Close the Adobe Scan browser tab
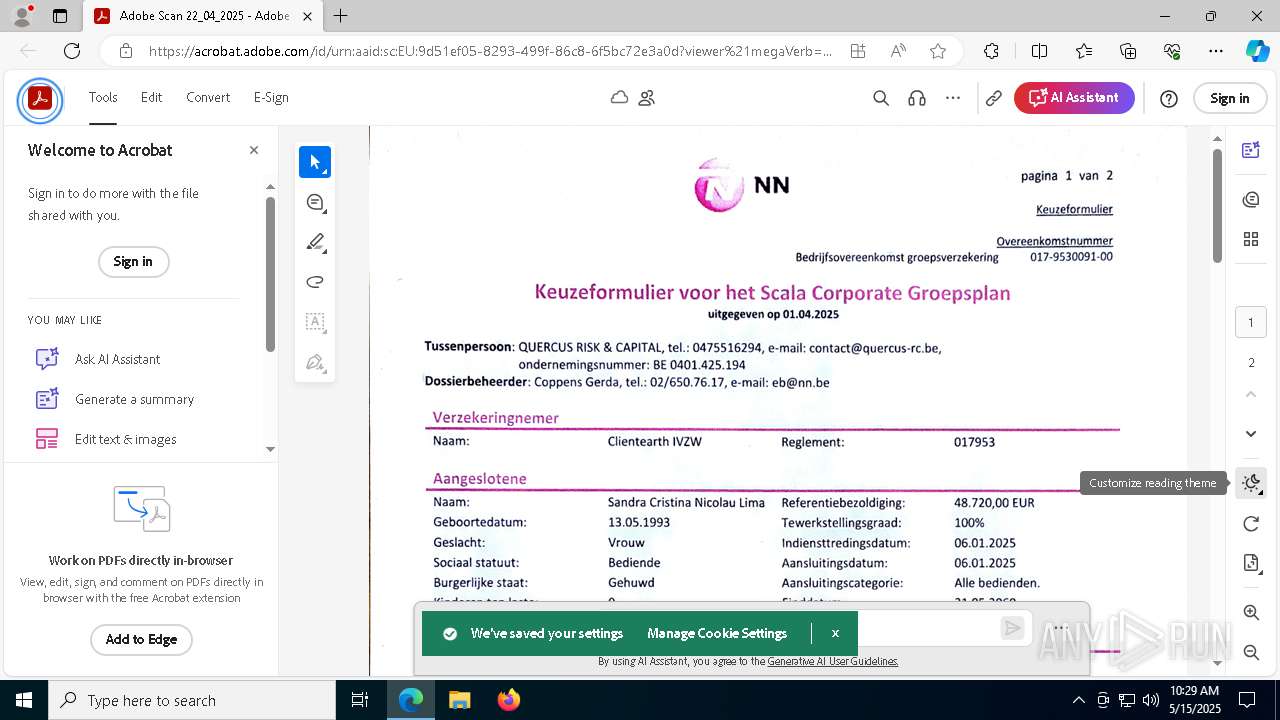 [x=308, y=16]
